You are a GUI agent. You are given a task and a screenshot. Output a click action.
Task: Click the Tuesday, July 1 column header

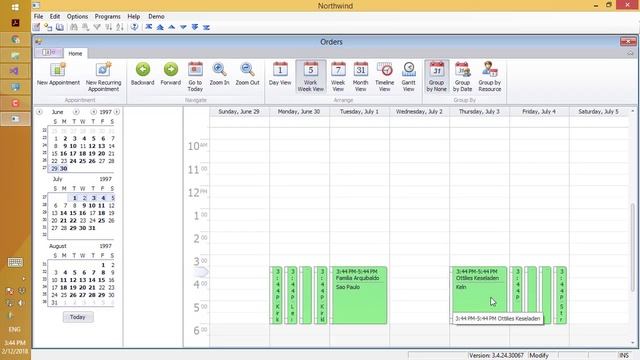(x=359, y=112)
